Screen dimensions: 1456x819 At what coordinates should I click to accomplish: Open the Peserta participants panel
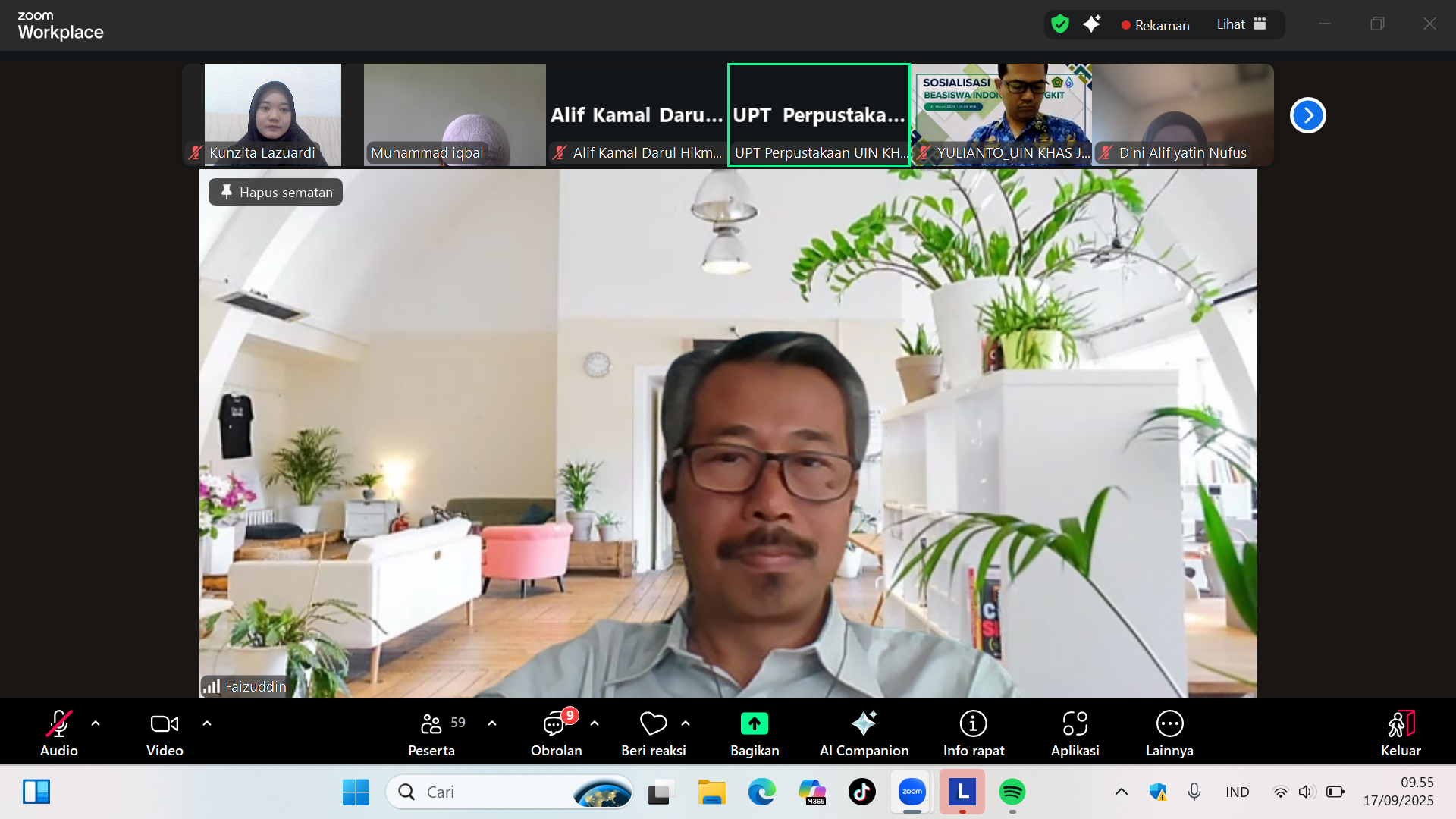(x=431, y=733)
